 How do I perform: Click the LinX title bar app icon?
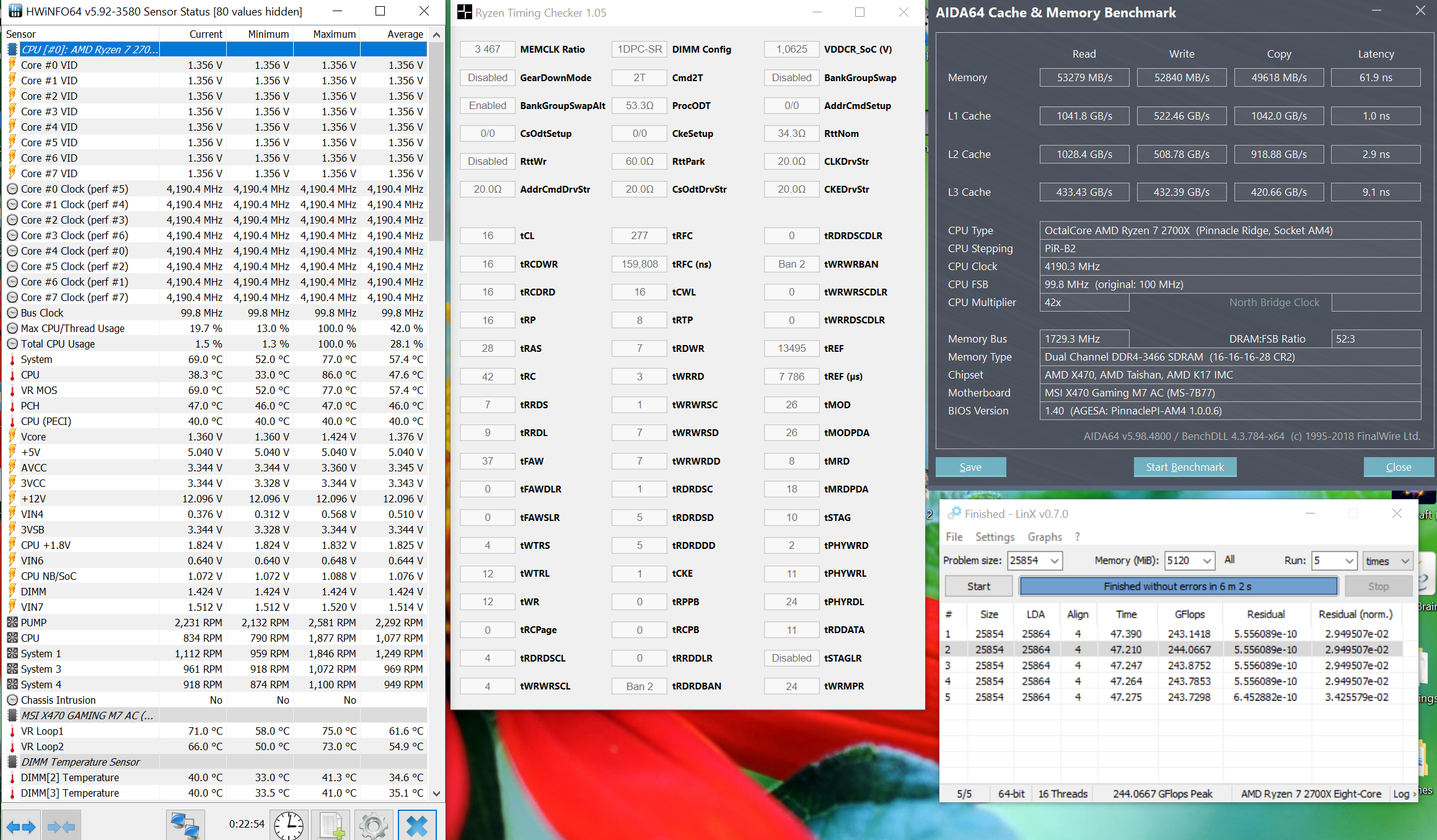[x=954, y=514]
